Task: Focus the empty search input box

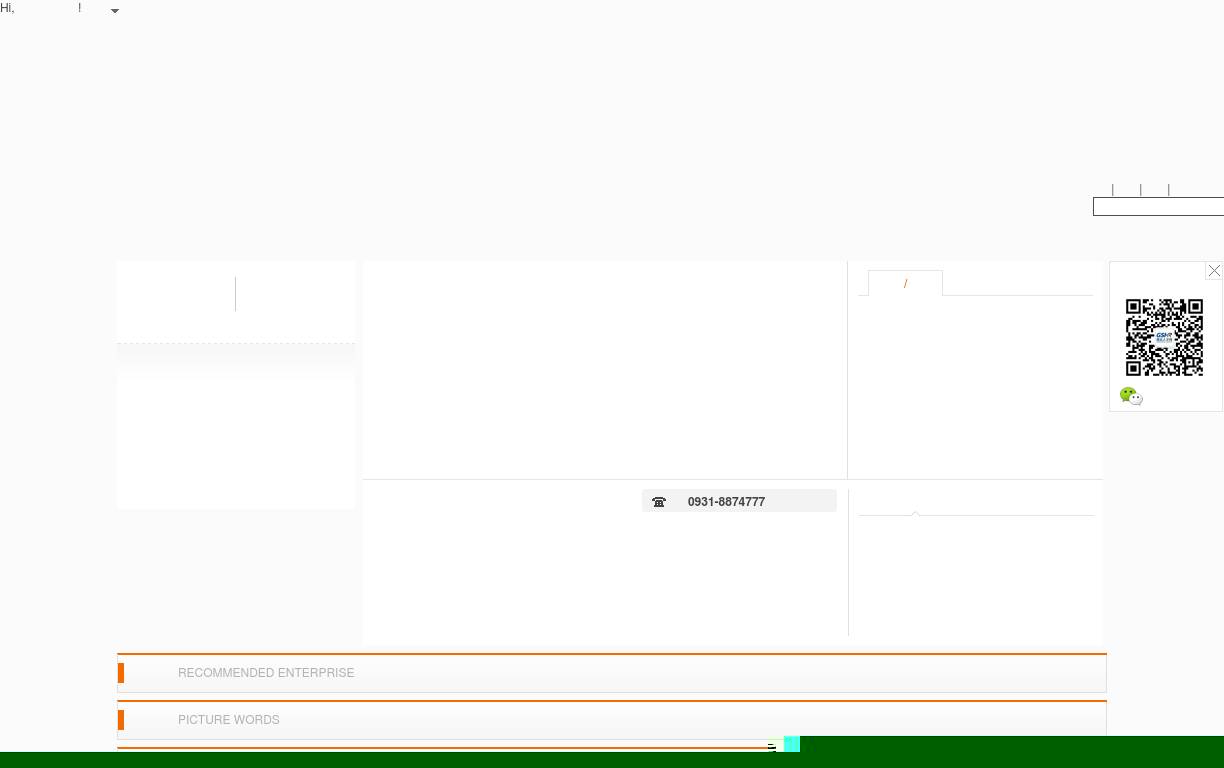Action: coord(1158,207)
